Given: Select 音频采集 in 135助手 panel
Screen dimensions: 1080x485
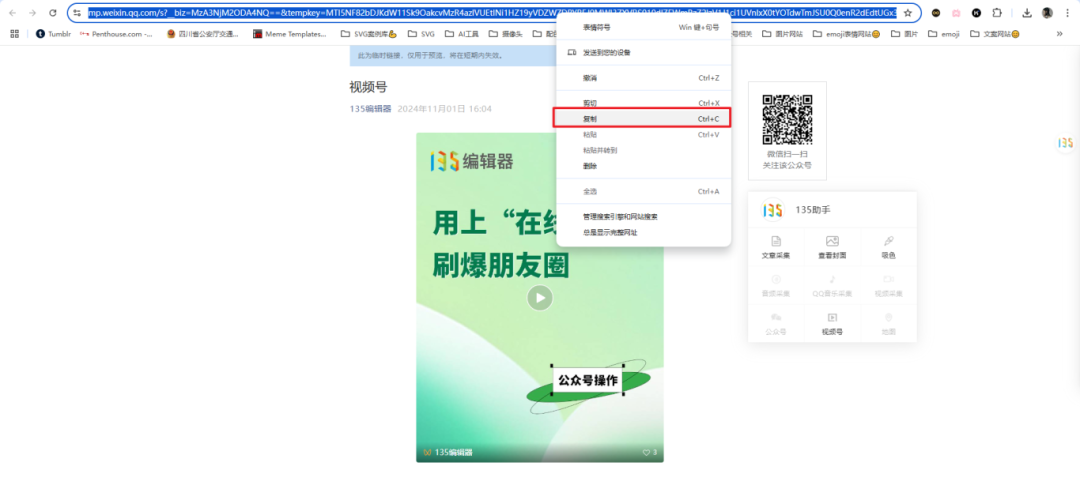Looking at the screenshot, I should (776, 286).
